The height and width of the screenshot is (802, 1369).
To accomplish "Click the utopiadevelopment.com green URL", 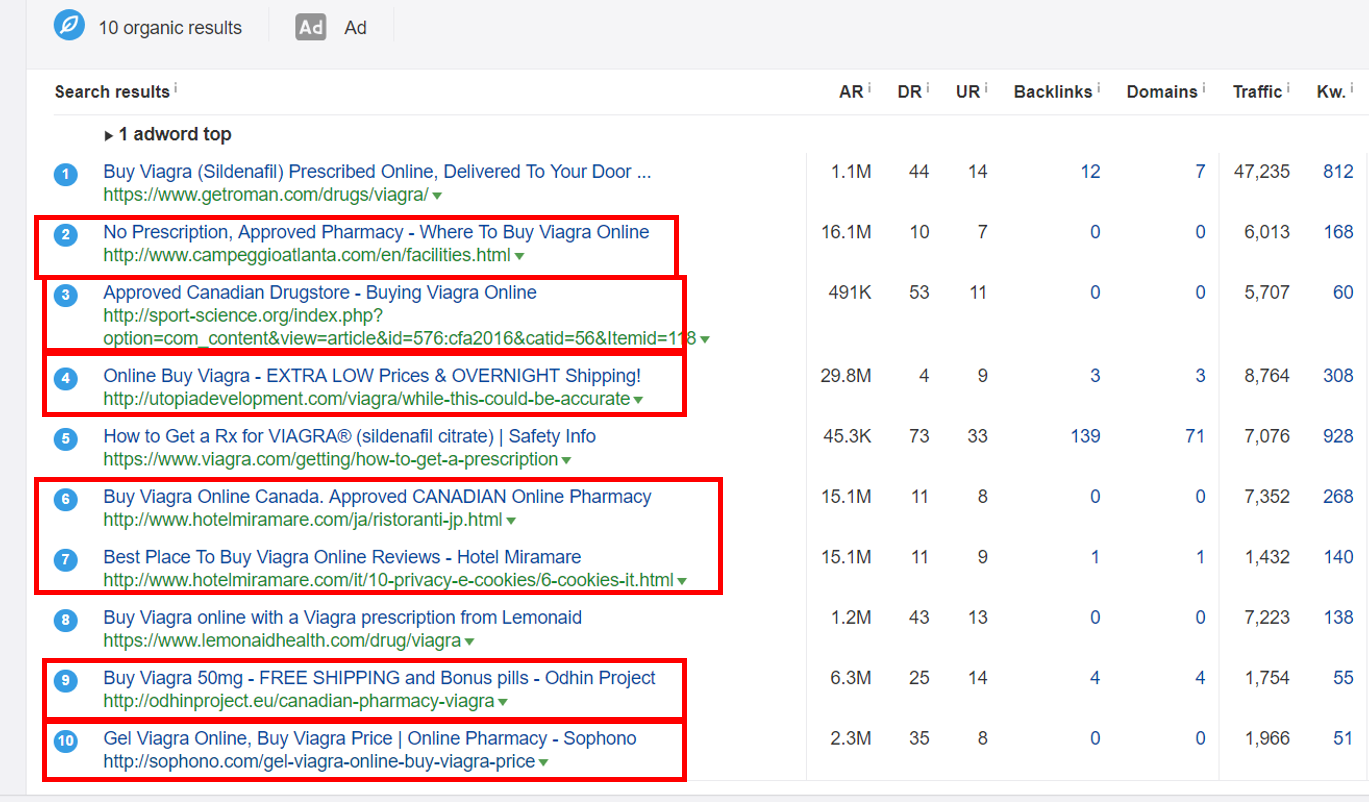I will 366,399.
